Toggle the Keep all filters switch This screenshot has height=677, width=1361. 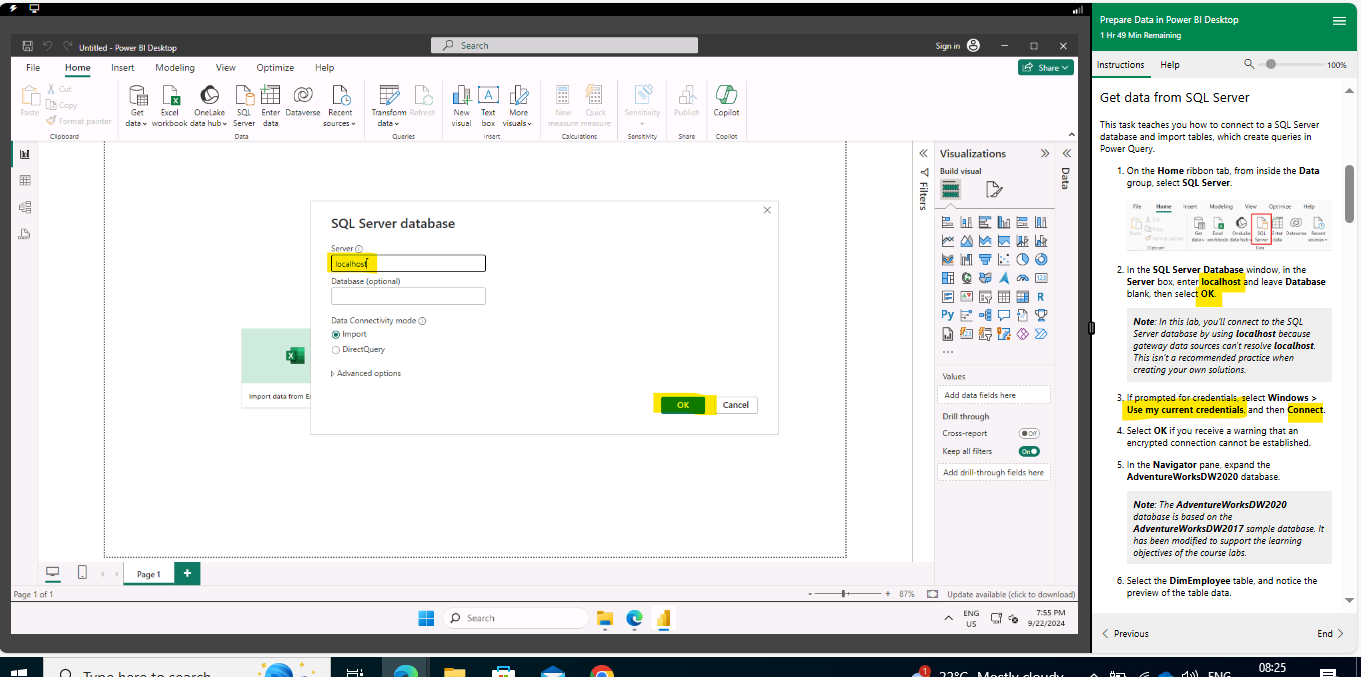tap(1029, 451)
